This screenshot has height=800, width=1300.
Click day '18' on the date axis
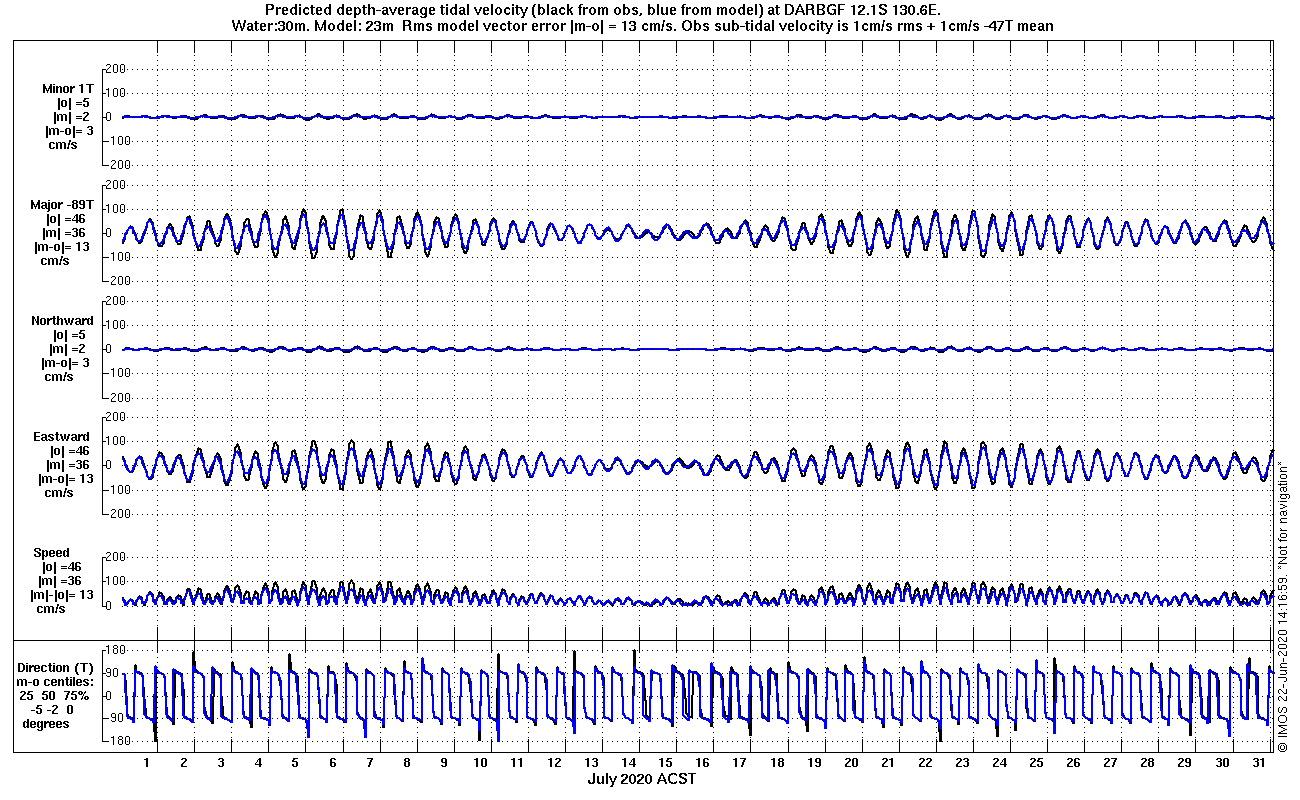point(776,763)
